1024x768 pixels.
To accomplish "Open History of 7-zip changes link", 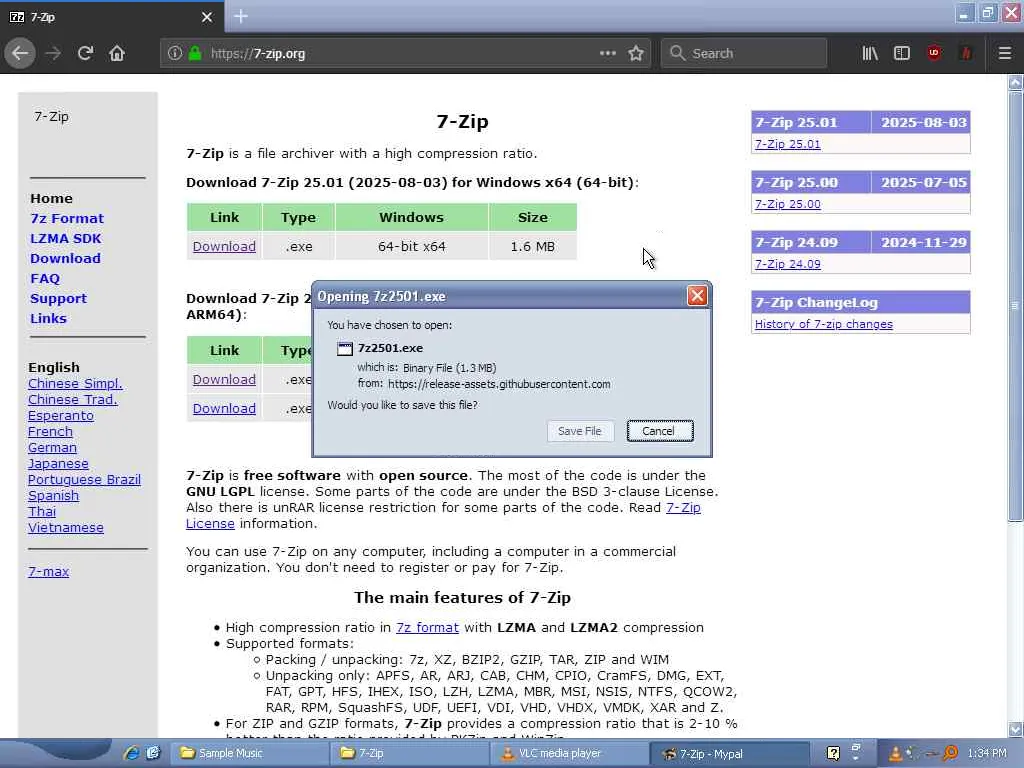I will tap(824, 325).
